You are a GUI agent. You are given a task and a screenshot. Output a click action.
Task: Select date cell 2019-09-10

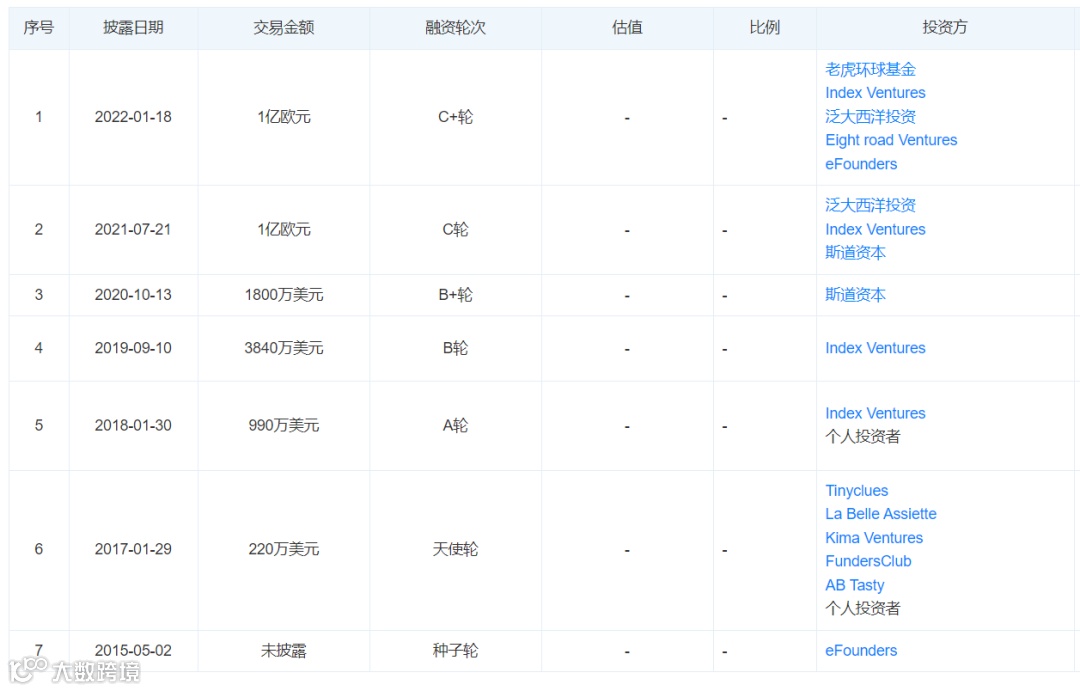click(133, 349)
